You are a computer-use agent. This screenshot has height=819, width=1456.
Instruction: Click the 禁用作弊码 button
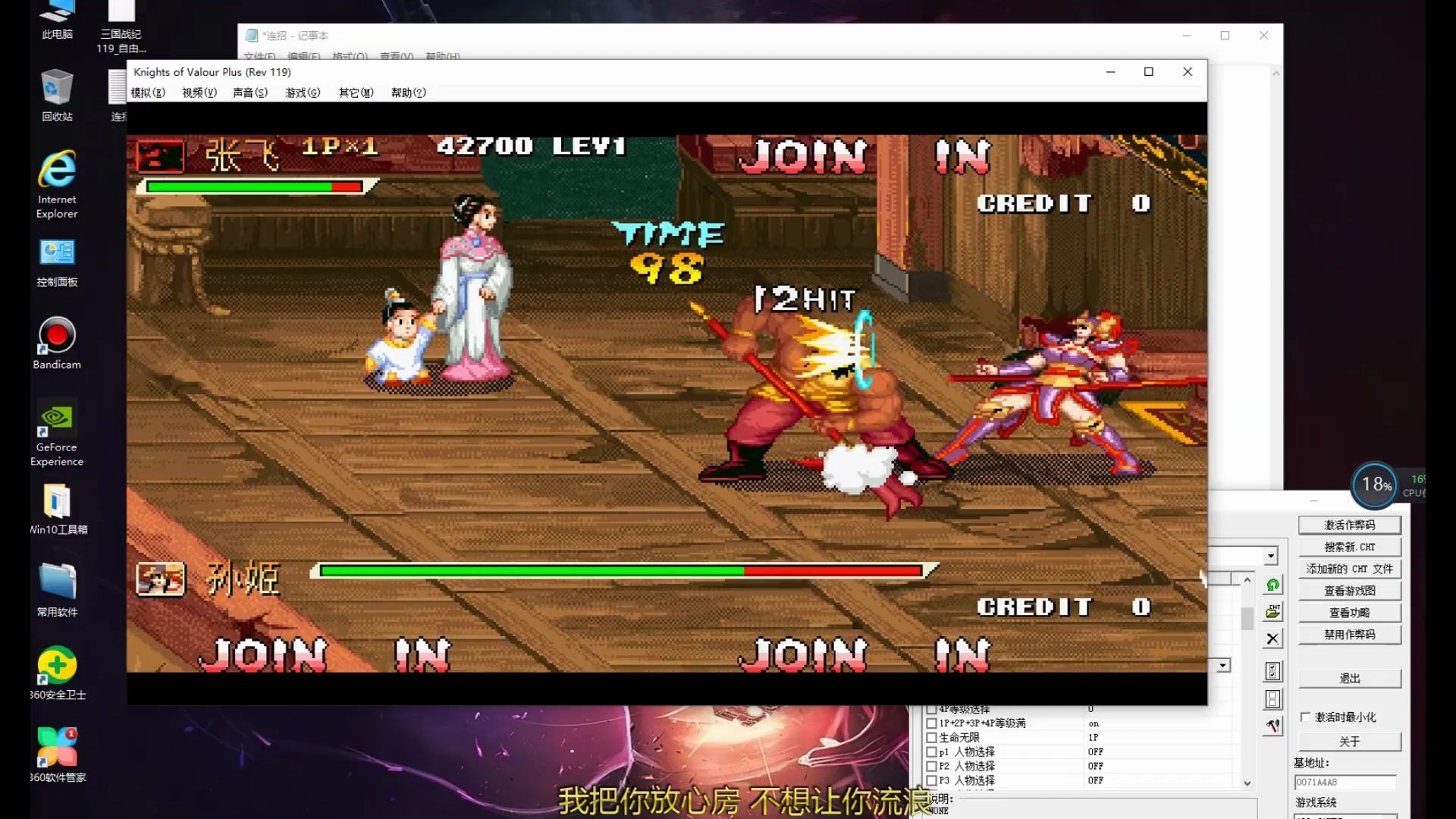click(1350, 635)
